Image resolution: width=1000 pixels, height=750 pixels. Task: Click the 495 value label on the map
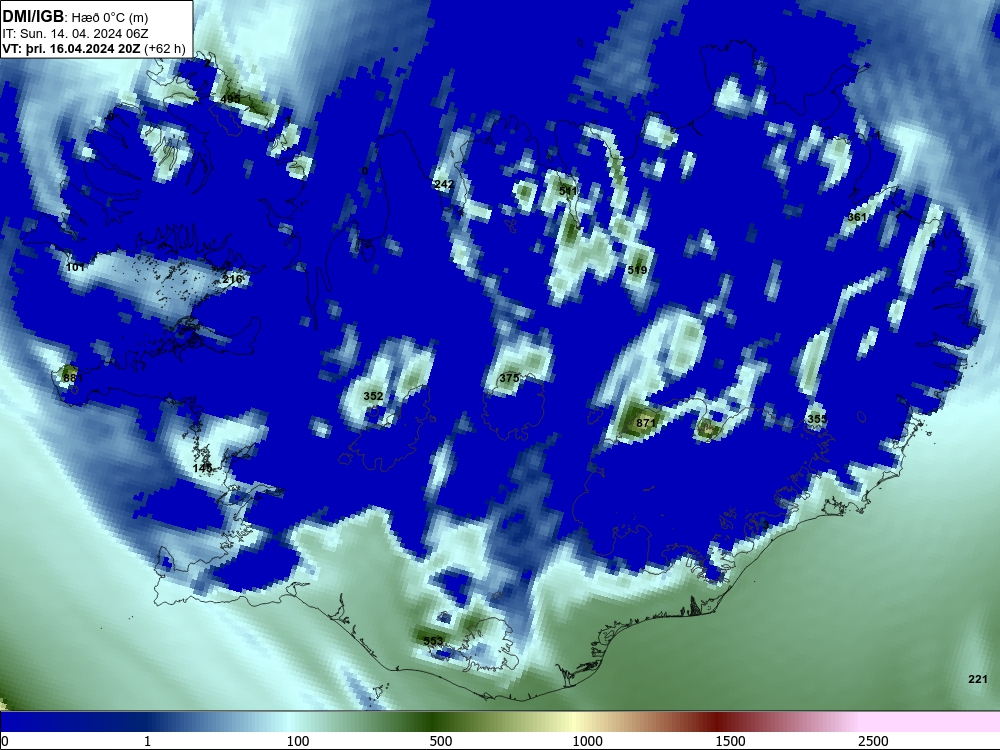[x=231, y=99]
